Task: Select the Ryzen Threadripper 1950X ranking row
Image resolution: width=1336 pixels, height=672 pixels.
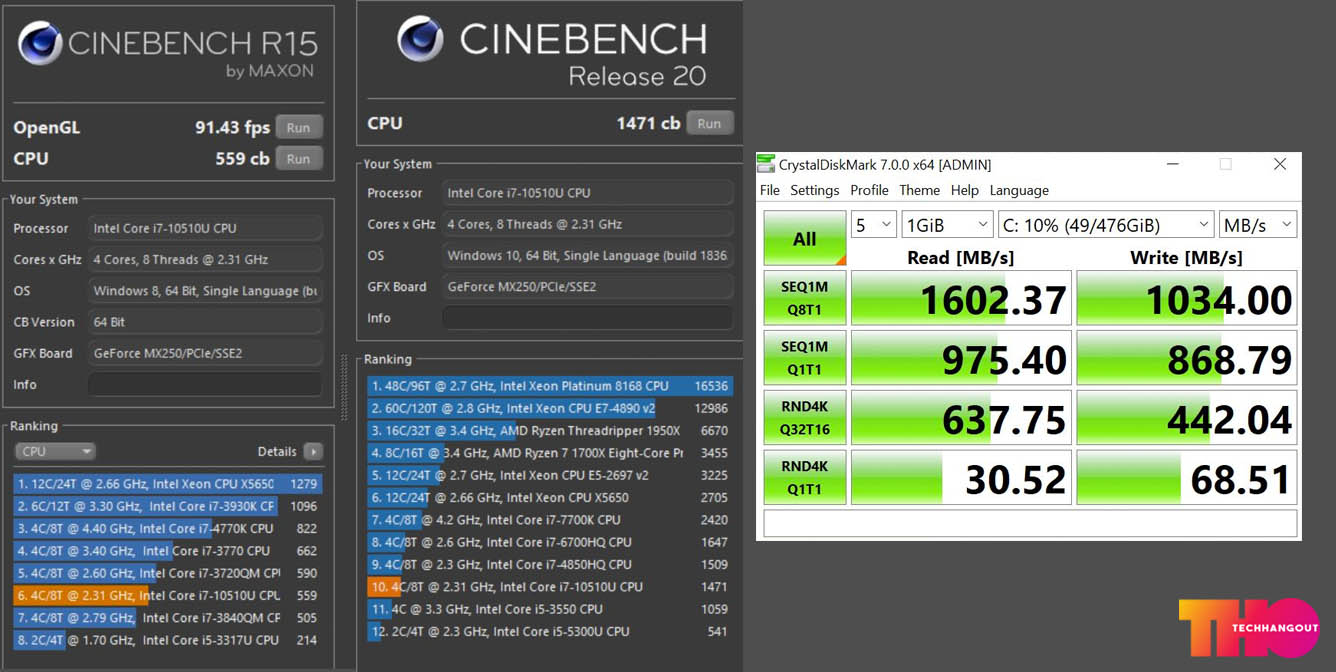Action: point(550,430)
